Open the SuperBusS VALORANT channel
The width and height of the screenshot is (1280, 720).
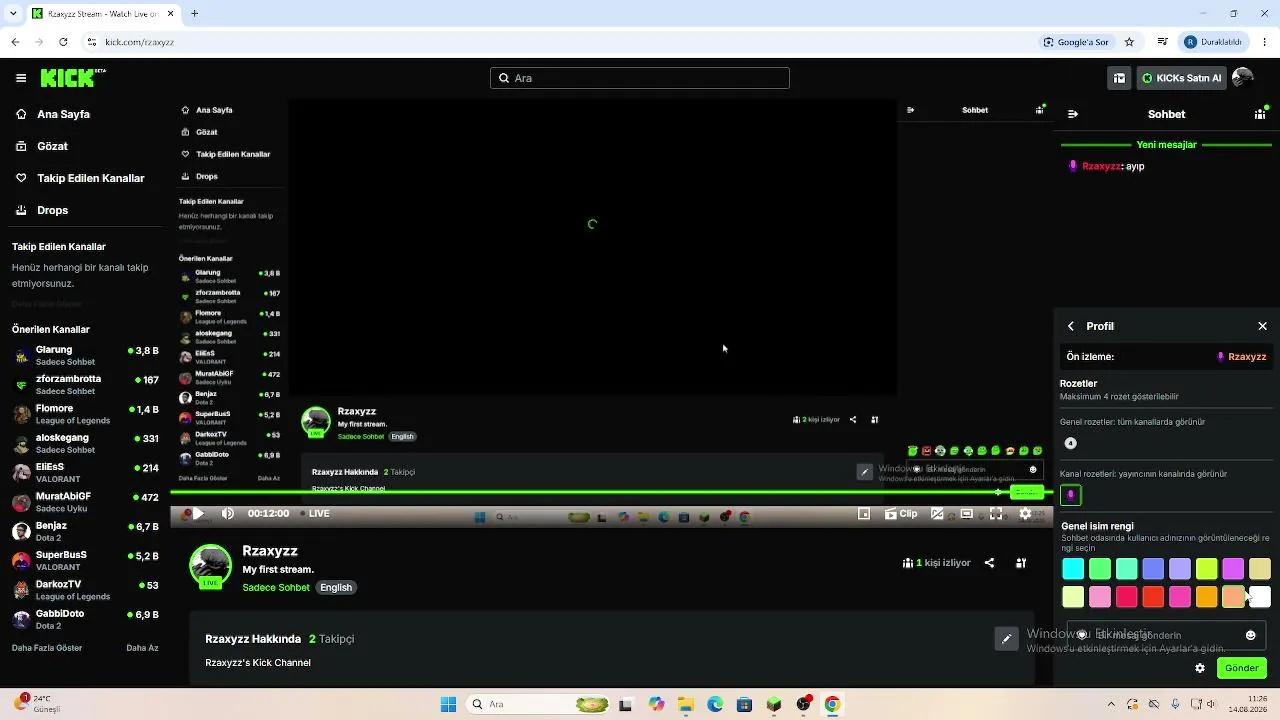click(85, 560)
